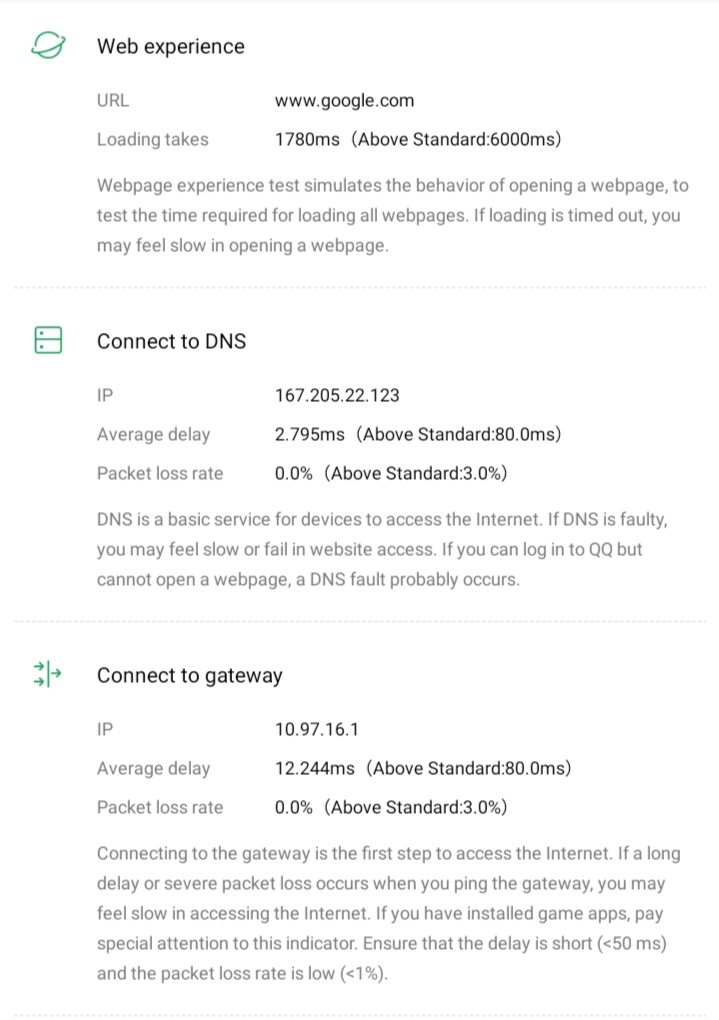Click the gateway IP address 10.97.16.1
This screenshot has width=719, height=1020.
click(317, 729)
